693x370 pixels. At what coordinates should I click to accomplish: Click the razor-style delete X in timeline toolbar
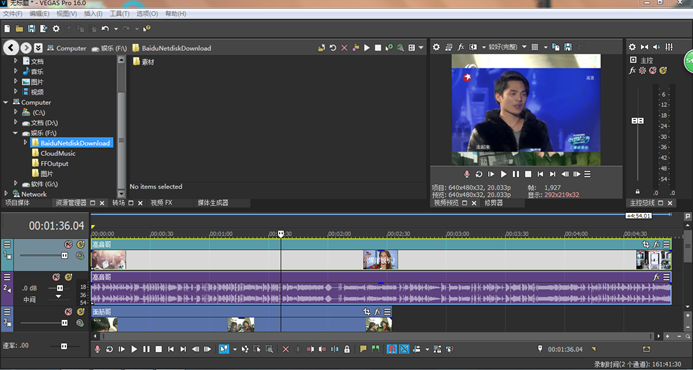pos(286,349)
